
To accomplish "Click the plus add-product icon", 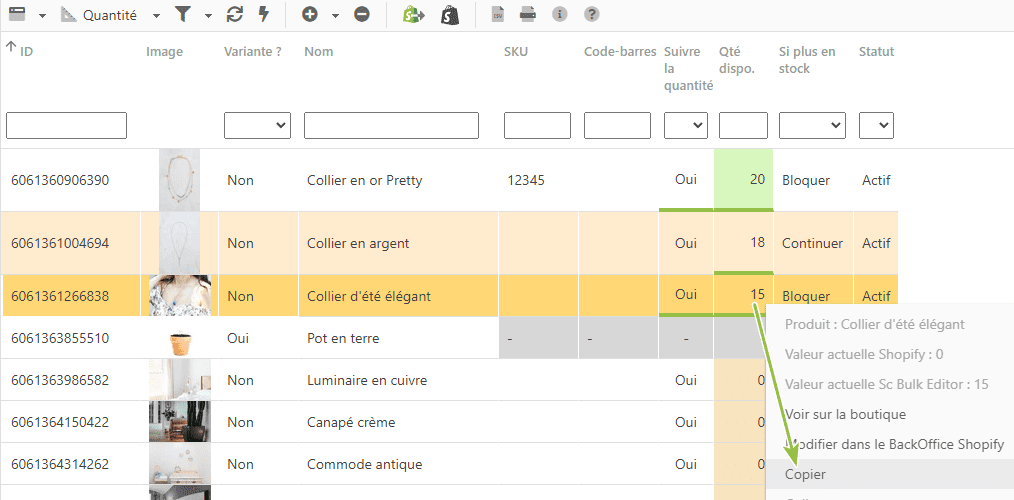I will (310, 15).
